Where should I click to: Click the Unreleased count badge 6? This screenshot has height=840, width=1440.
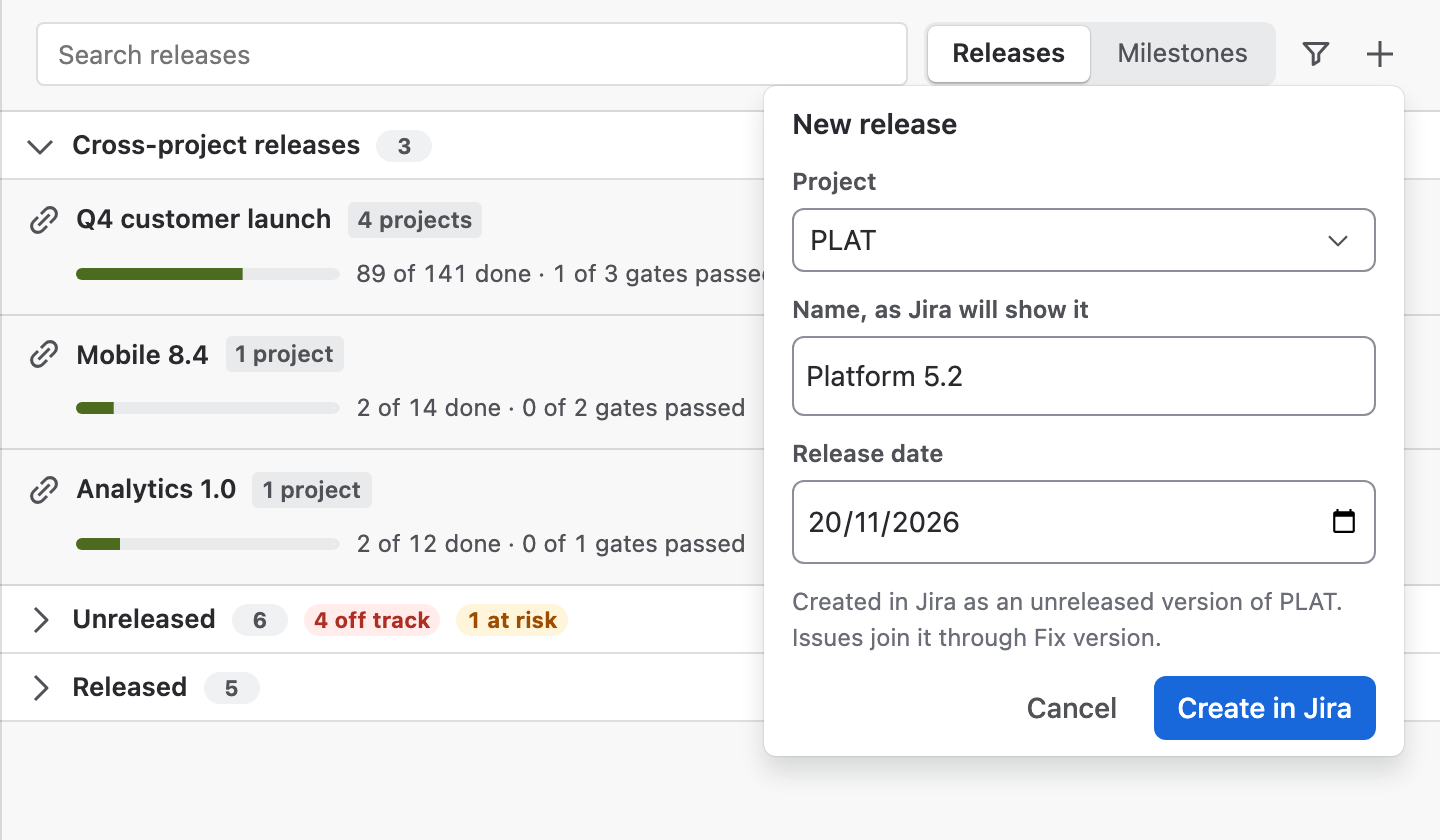260,620
